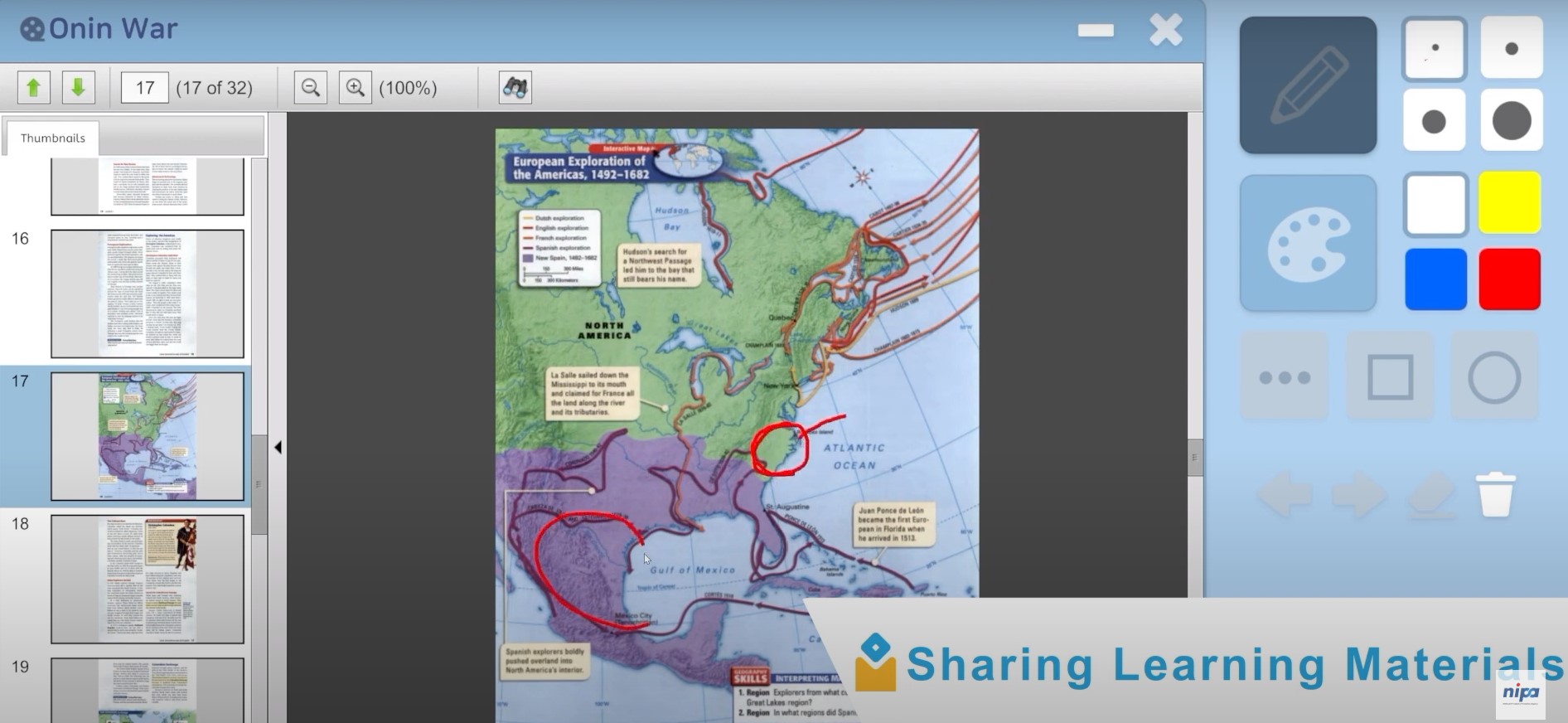This screenshot has width=1568, height=723.
Task: Pick the red color swatch
Action: click(1510, 279)
